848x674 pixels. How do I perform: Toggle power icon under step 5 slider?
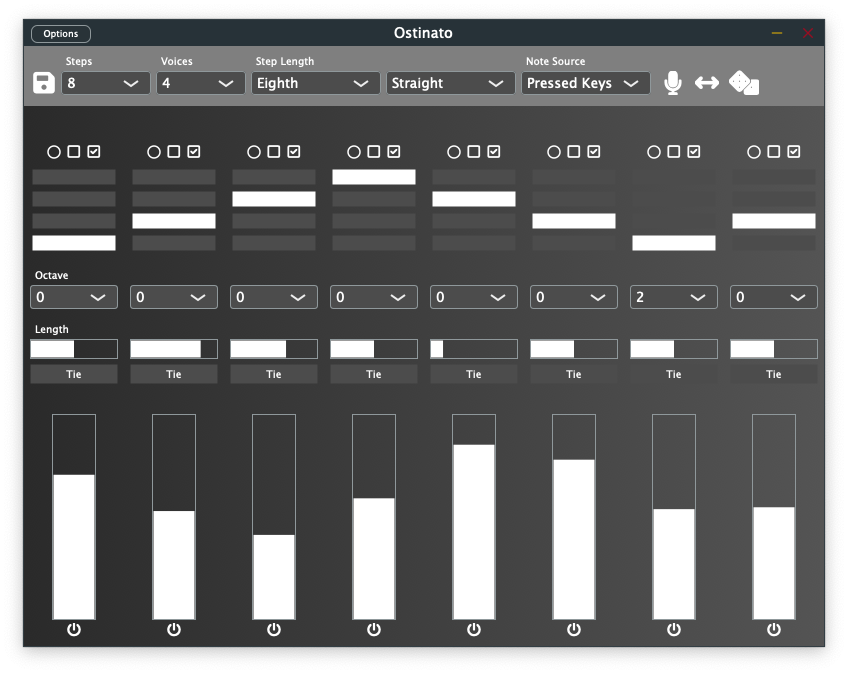click(x=474, y=629)
